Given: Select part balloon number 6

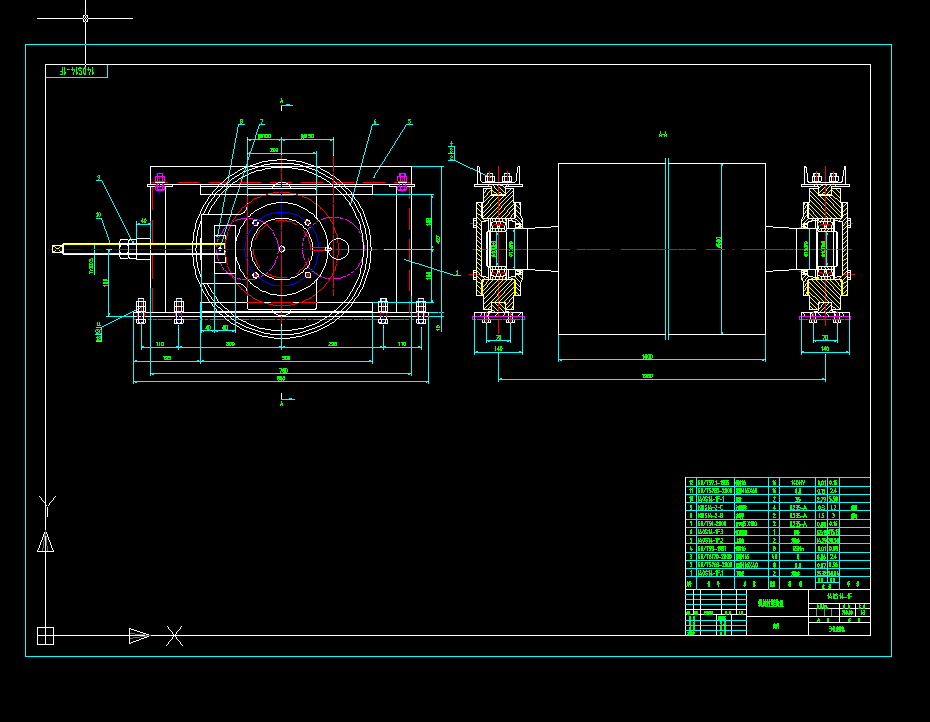Looking at the screenshot, I should tap(375, 122).
